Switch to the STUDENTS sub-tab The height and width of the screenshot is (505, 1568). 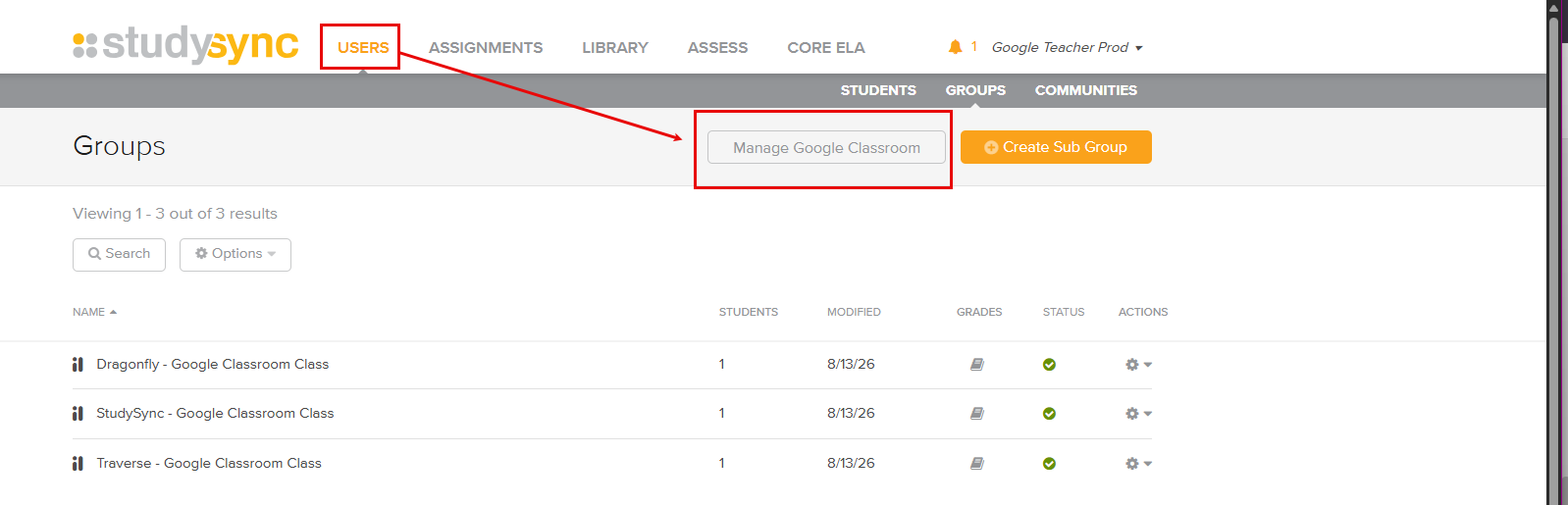point(878,90)
